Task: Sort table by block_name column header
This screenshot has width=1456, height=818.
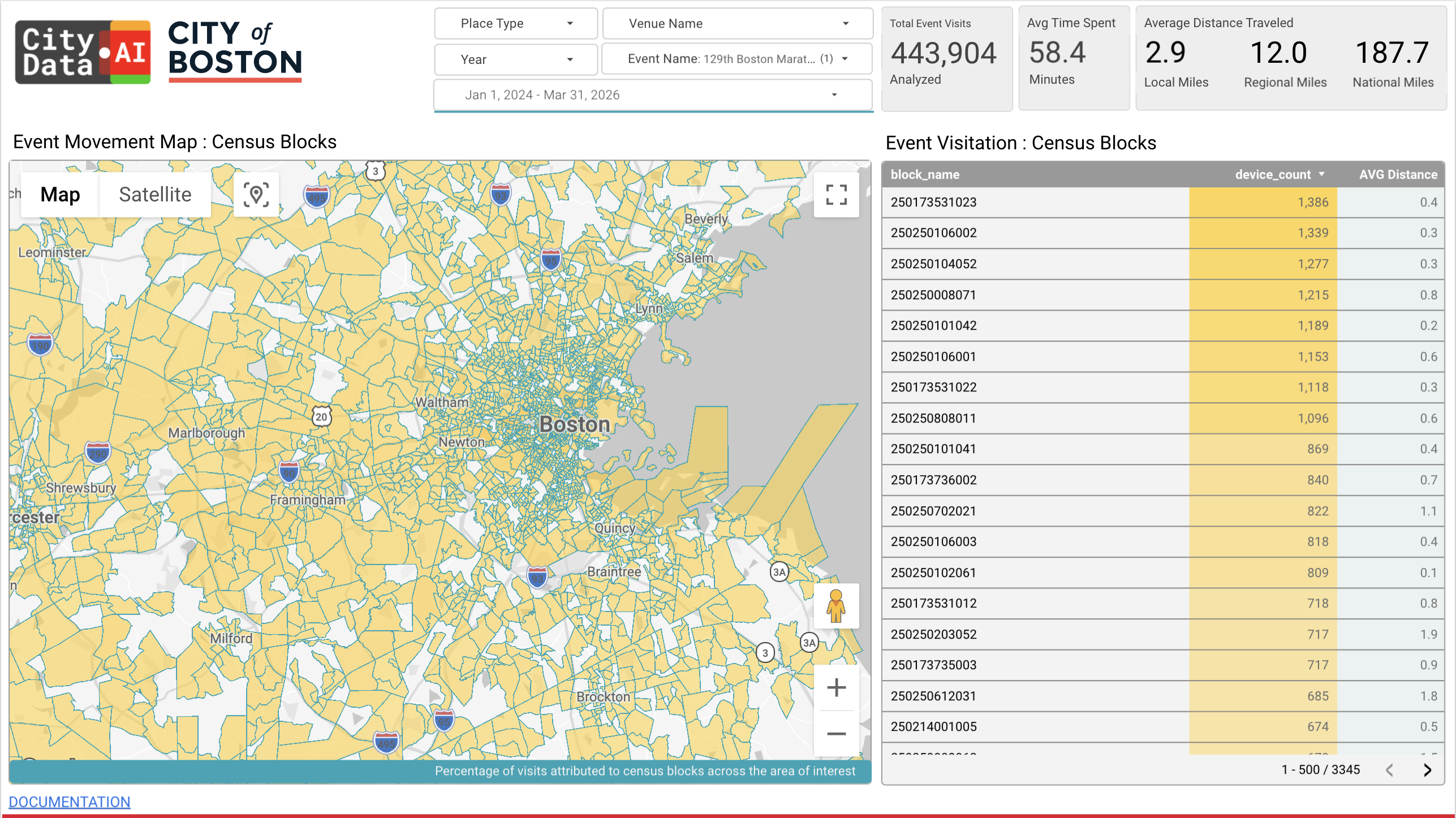Action: click(925, 174)
